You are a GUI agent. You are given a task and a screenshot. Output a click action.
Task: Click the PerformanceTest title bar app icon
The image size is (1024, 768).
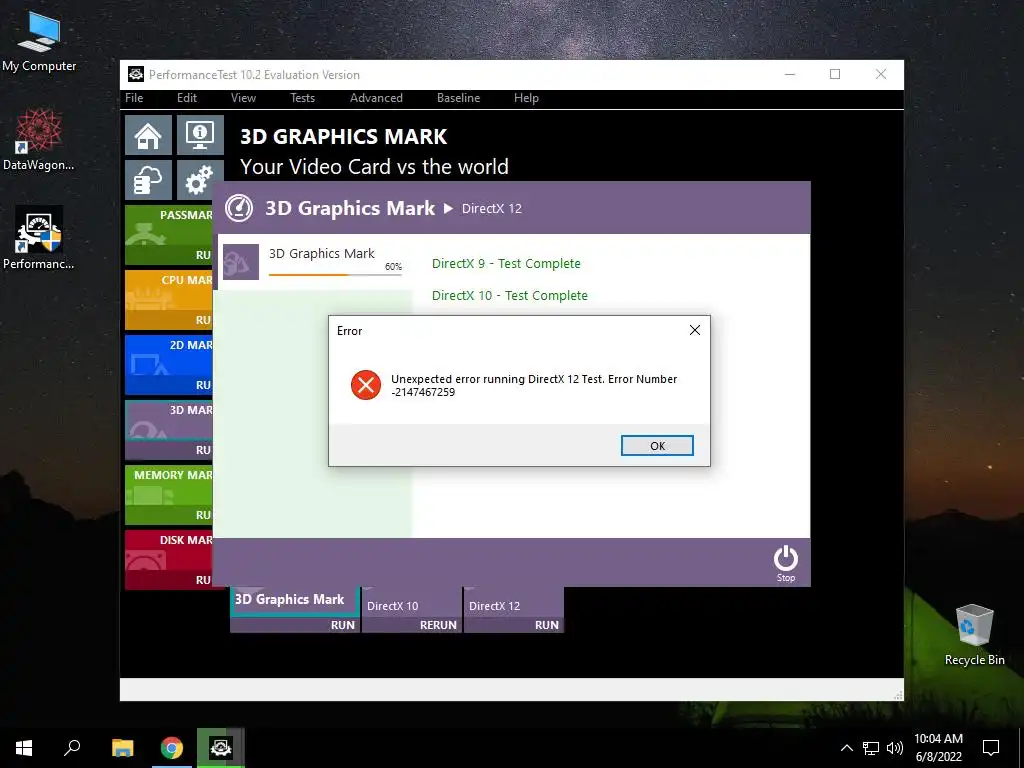[x=136, y=74]
